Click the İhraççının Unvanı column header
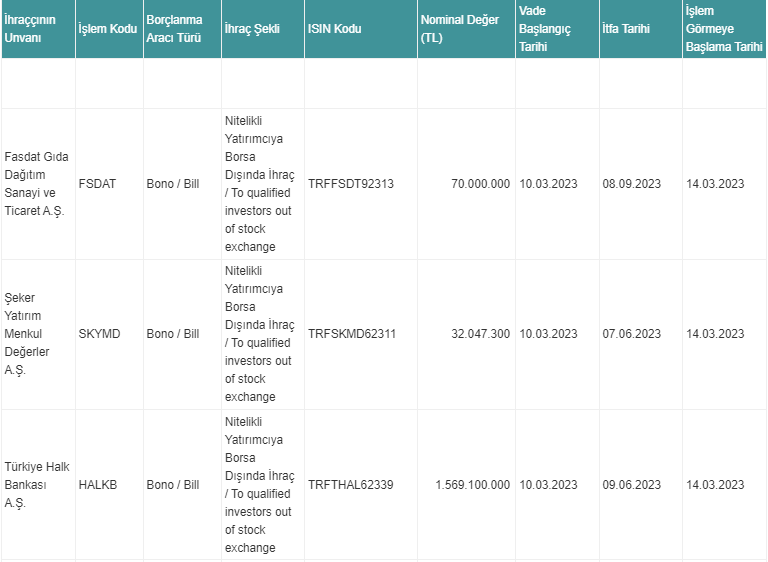The height and width of the screenshot is (562, 768). point(38,29)
